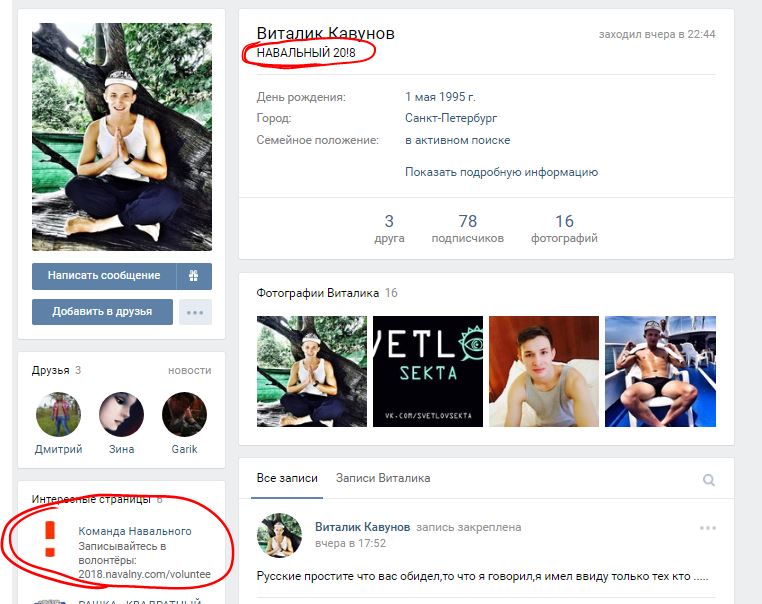Open the Команда Навального page link
This screenshot has height=604, width=762.
click(135, 532)
